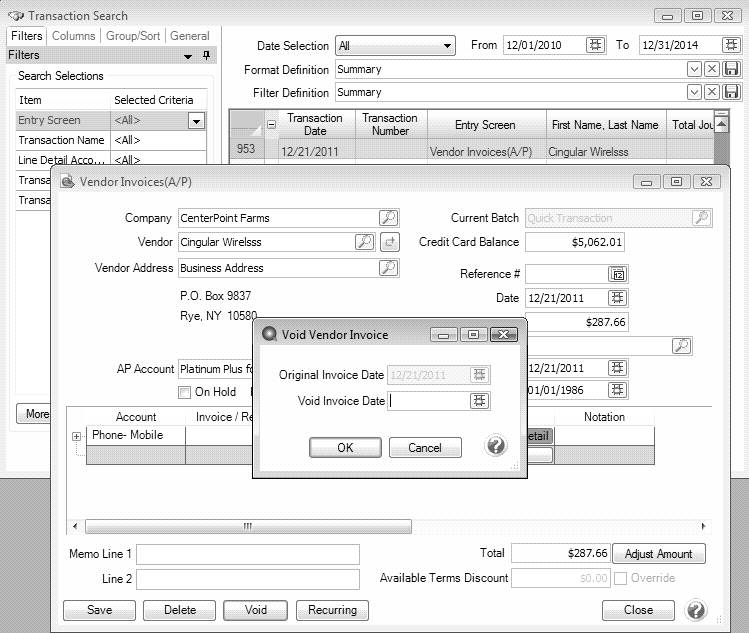Click help icon in Void Vendor Invoice dialog

pyautogui.click(x=496, y=446)
